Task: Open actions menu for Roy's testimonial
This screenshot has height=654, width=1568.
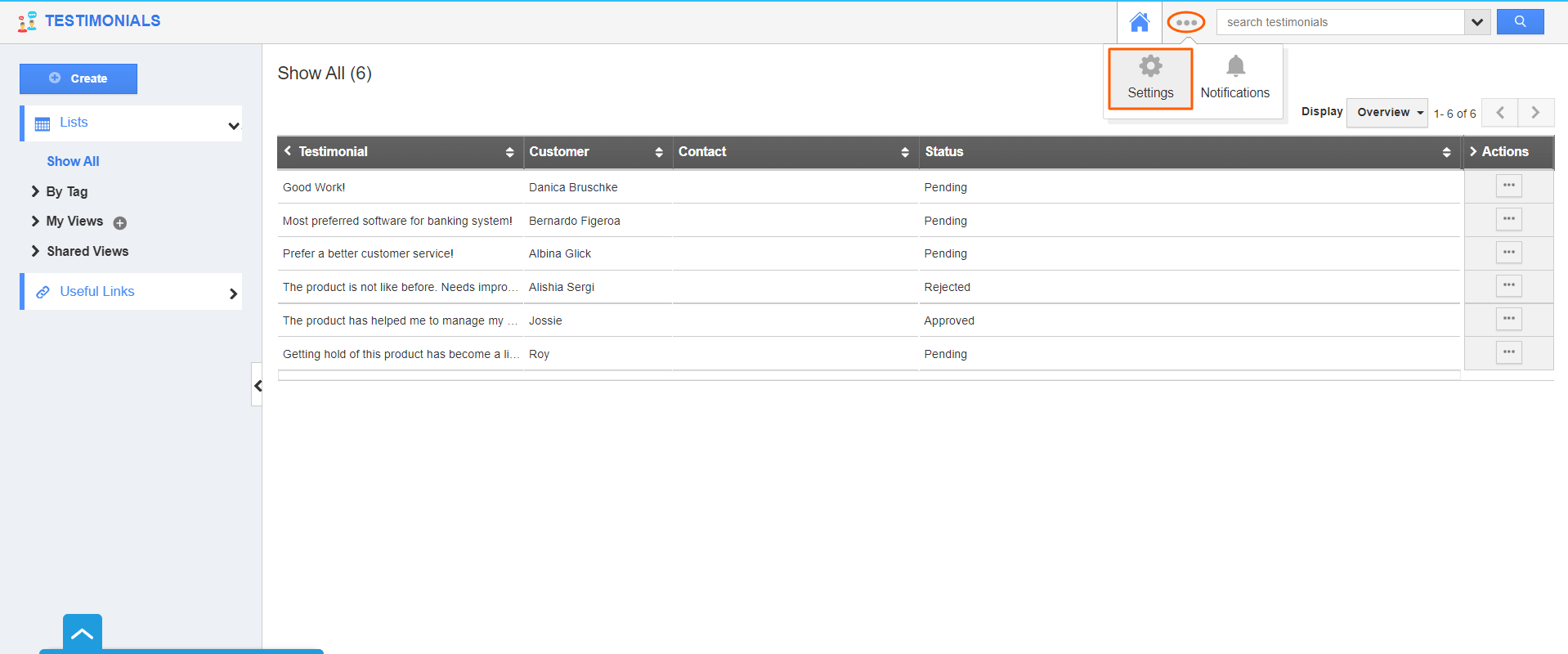Action: coord(1508,353)
